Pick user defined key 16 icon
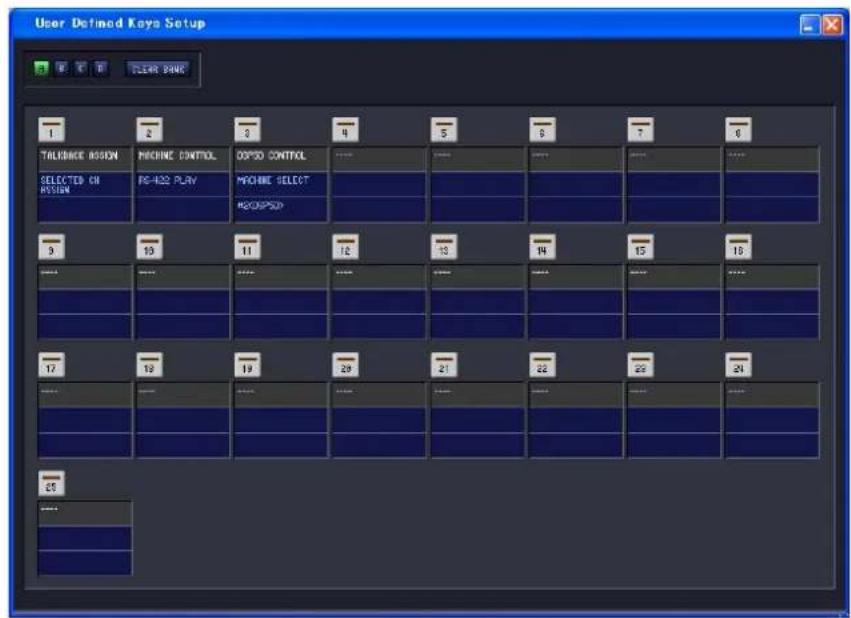851x618 pixels. (x=739, y=247)
